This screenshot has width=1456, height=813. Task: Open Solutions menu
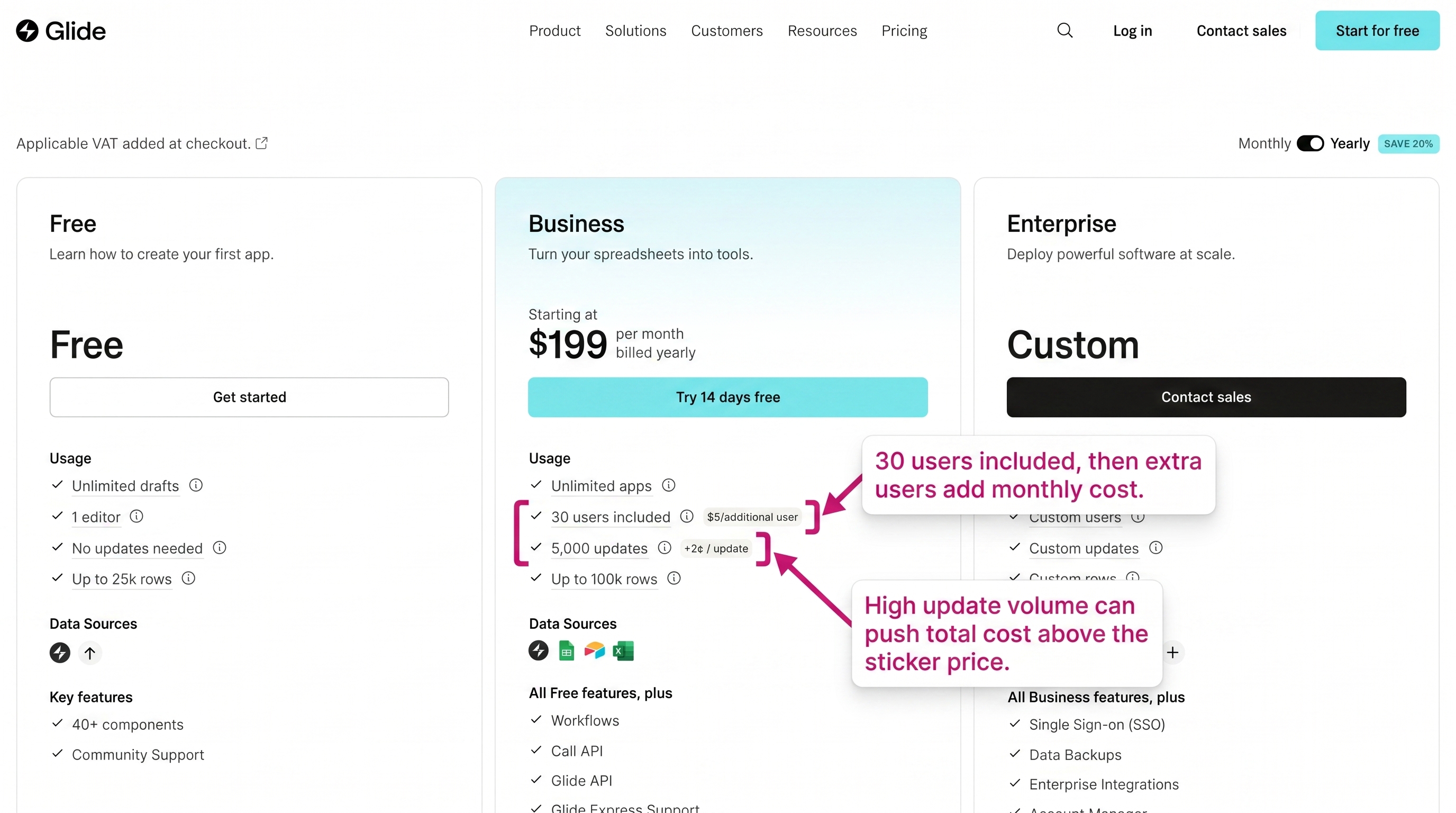[x=636, y=31]
